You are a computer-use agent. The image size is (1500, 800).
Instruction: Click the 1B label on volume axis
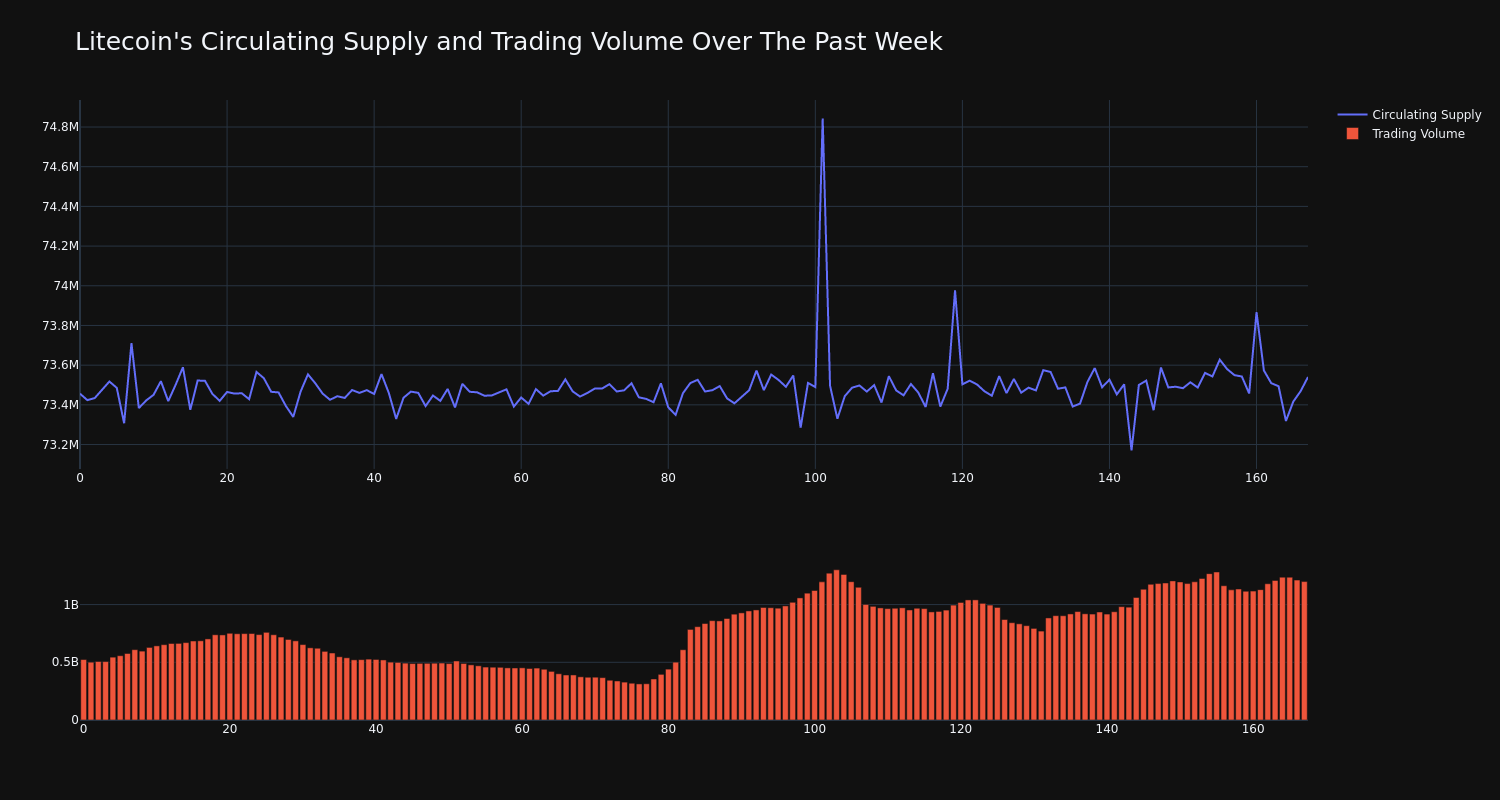coord(71,605)
